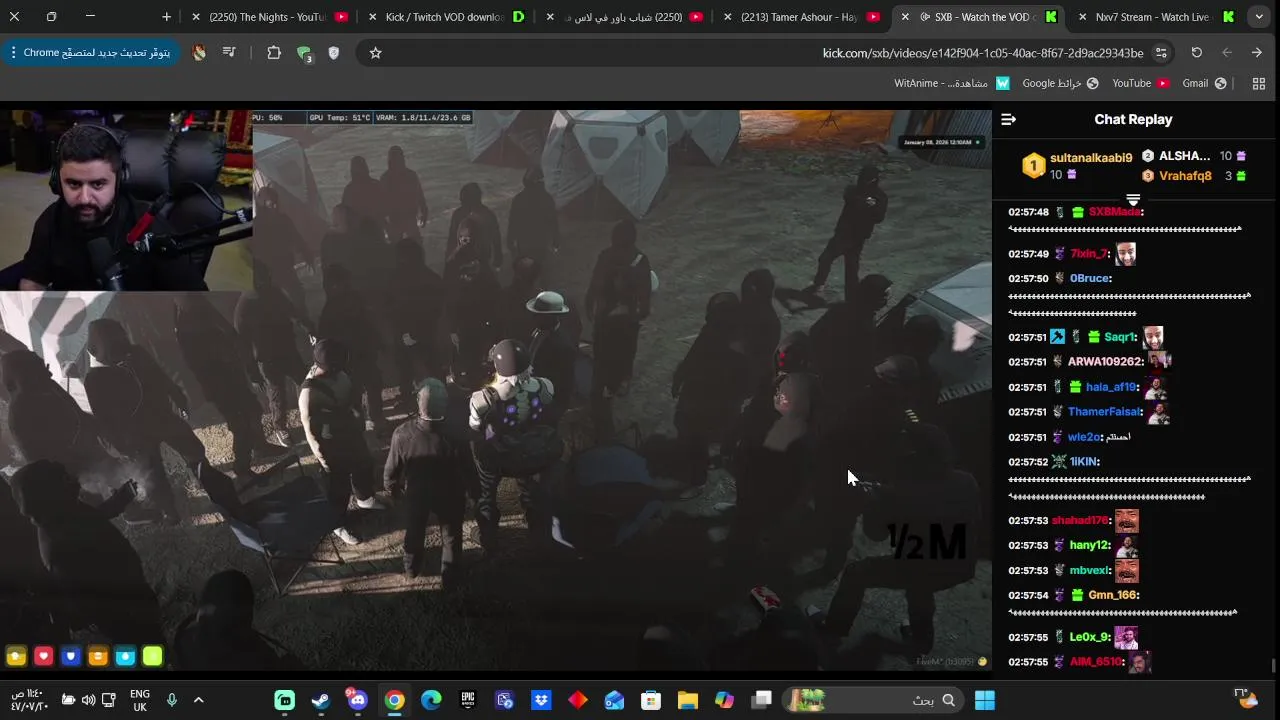Image resolution: width=1280 pixels, height=720 pixels.
Task: Open Steam from the taskbar
Action: pos(321,700)
